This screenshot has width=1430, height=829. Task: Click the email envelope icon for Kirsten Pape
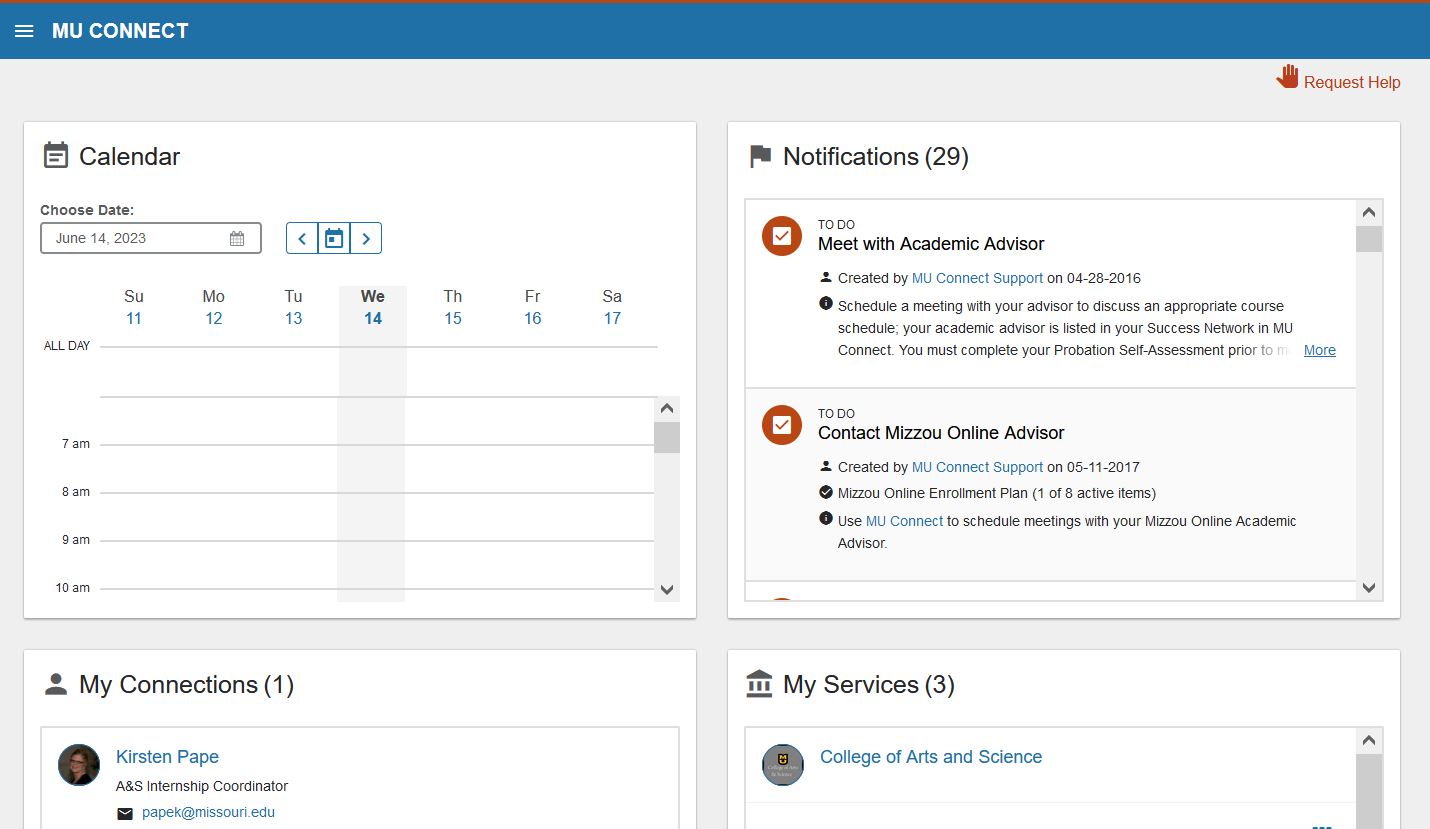(x=125, y=813)
